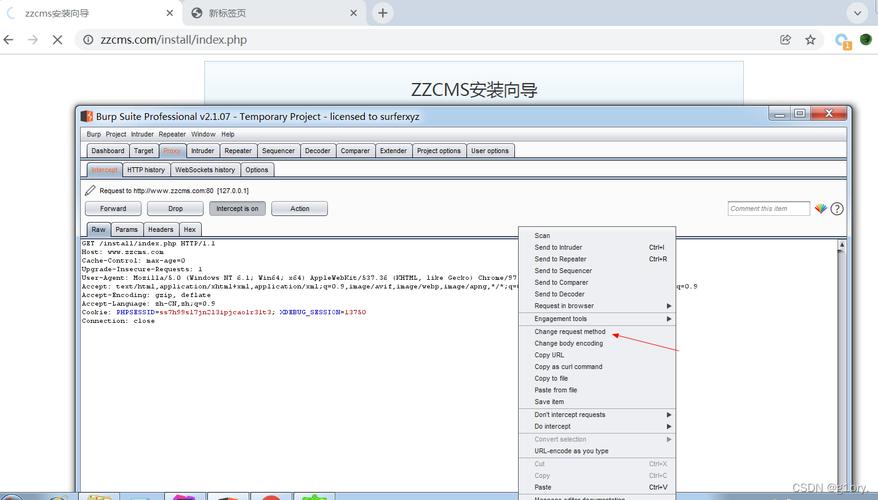The image size is (878, 500).
Task: Switch to the Params view tab
Action: click(x=127, y=230)
